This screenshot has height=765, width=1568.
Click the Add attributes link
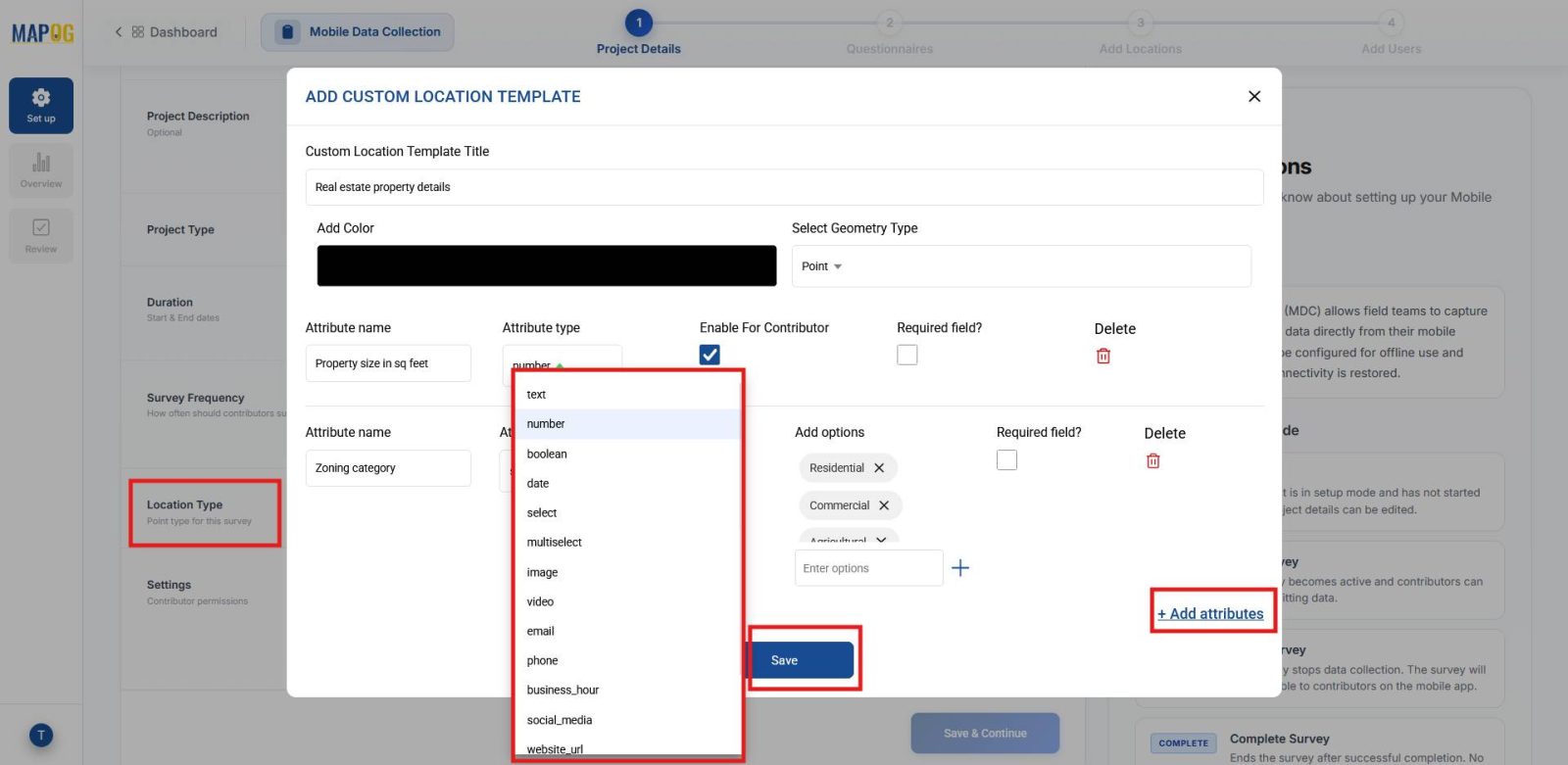(1210, 613)
